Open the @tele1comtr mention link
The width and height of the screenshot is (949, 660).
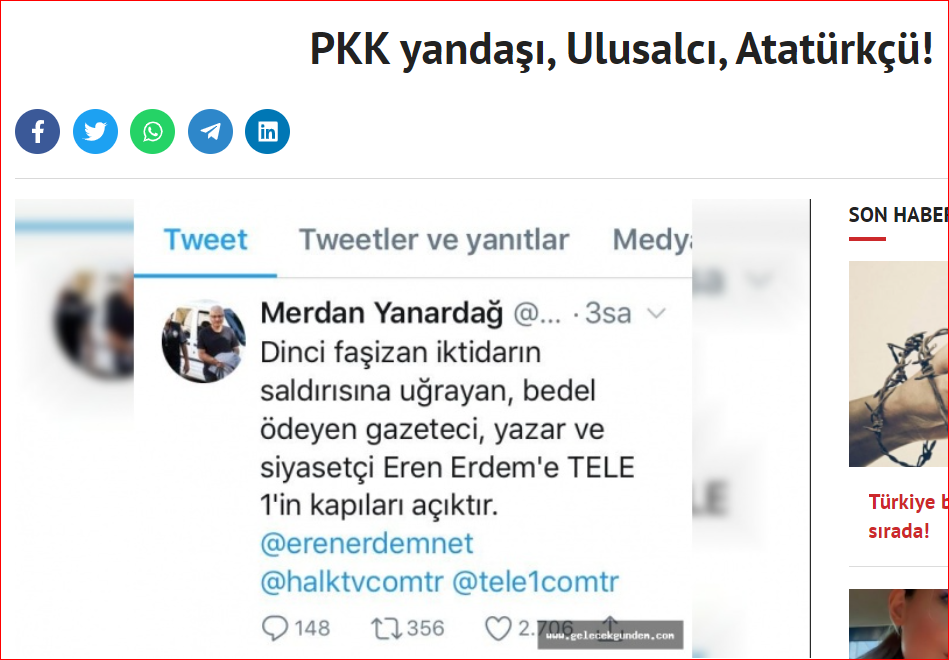pos(536,582)
